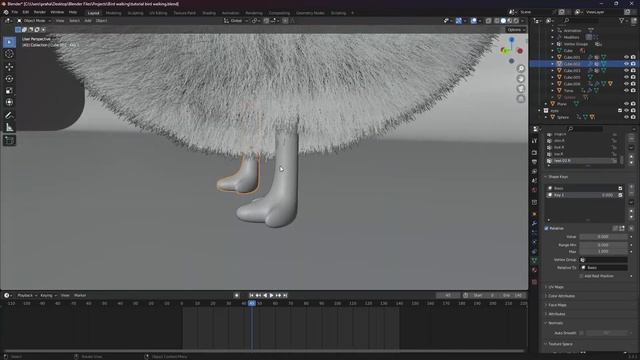Viewport: 640px width, 360px height.
Task: Open the timeline Marker menu
Action: (80, 295)
